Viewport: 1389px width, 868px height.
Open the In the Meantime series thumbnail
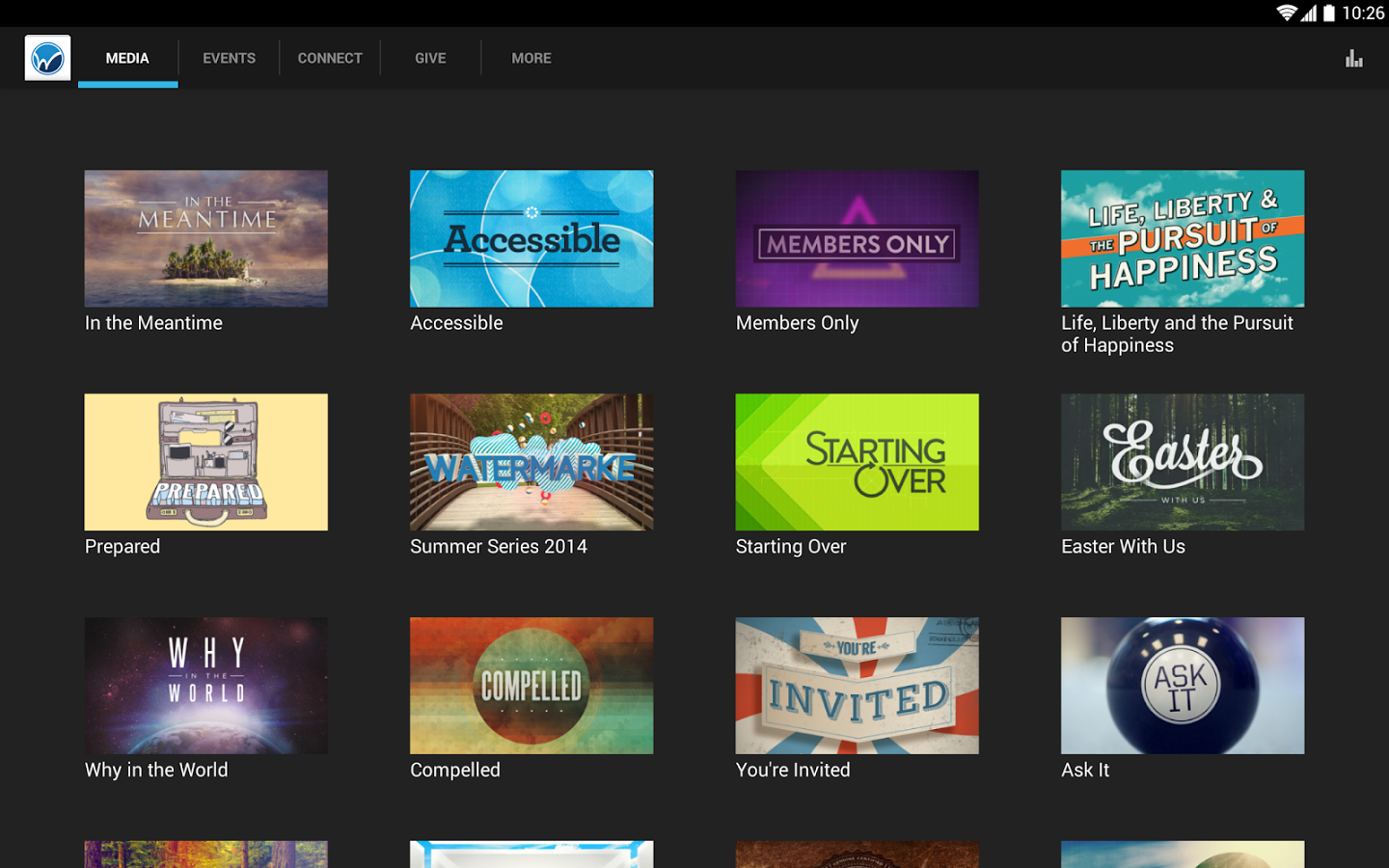(x=206, y=239)
